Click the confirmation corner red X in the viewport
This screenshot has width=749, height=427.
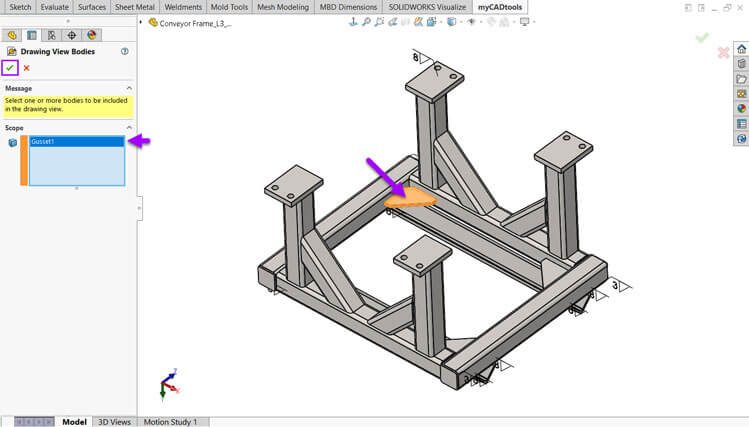pos(724,52)
